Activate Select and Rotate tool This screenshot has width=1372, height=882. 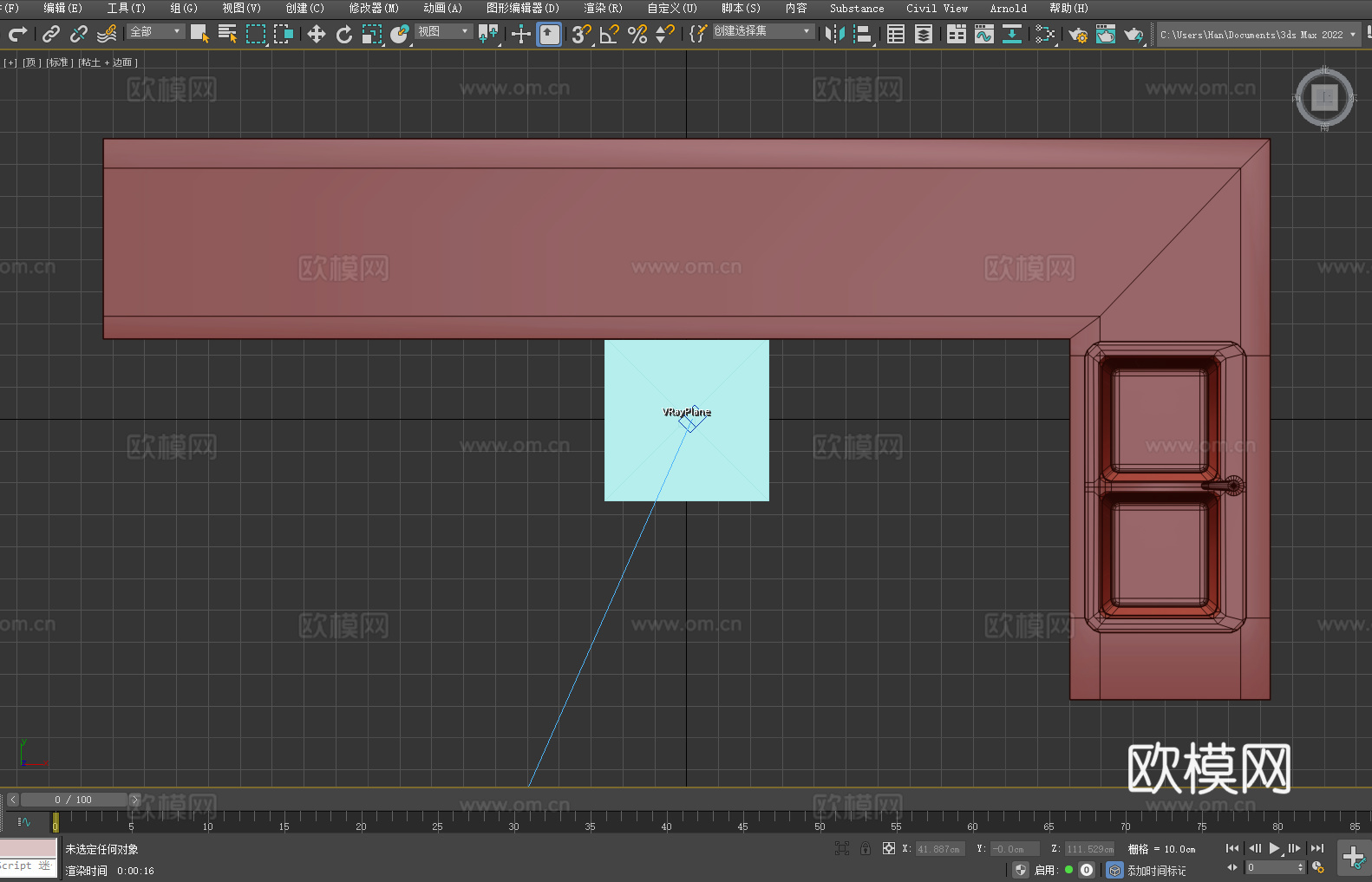[x=344, y=34]
